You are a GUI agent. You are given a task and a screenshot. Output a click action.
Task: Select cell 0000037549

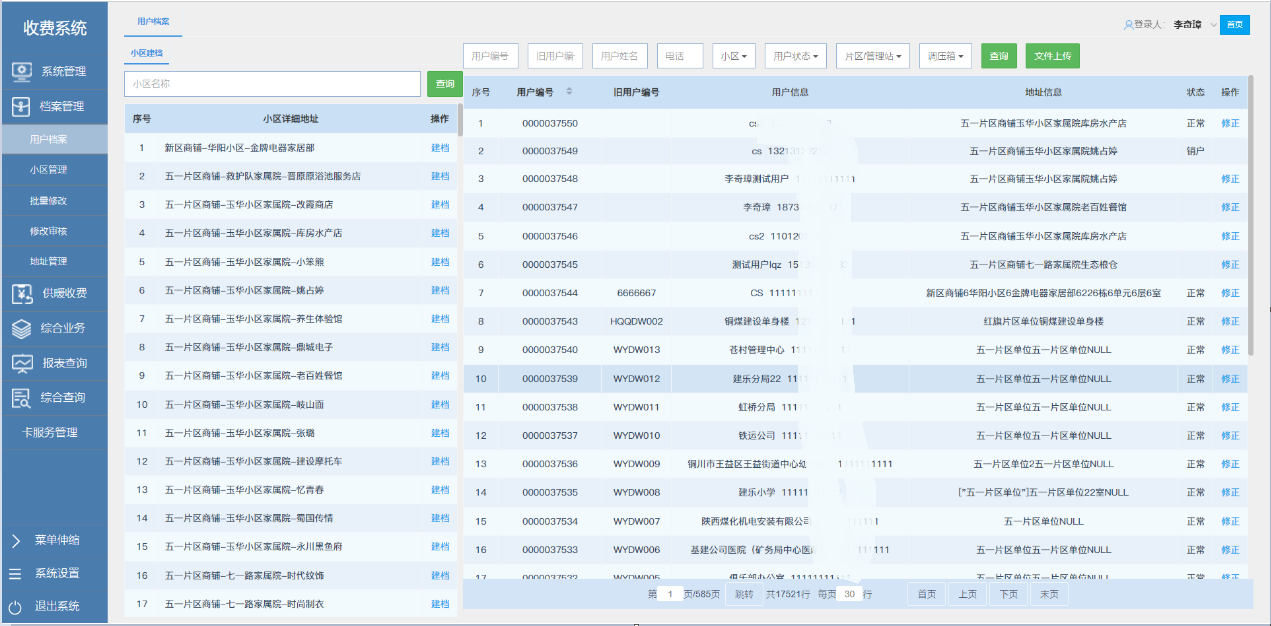[x=550, y=151]
